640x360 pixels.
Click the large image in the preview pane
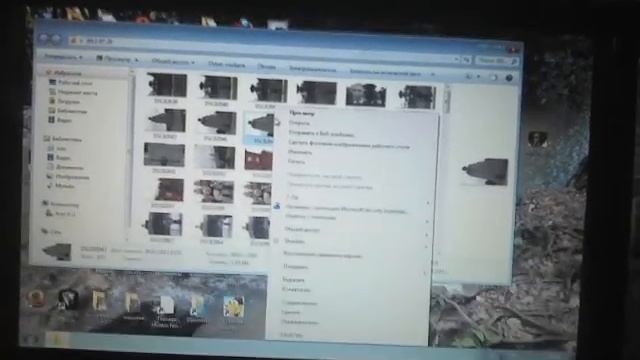tap(485, 171)
